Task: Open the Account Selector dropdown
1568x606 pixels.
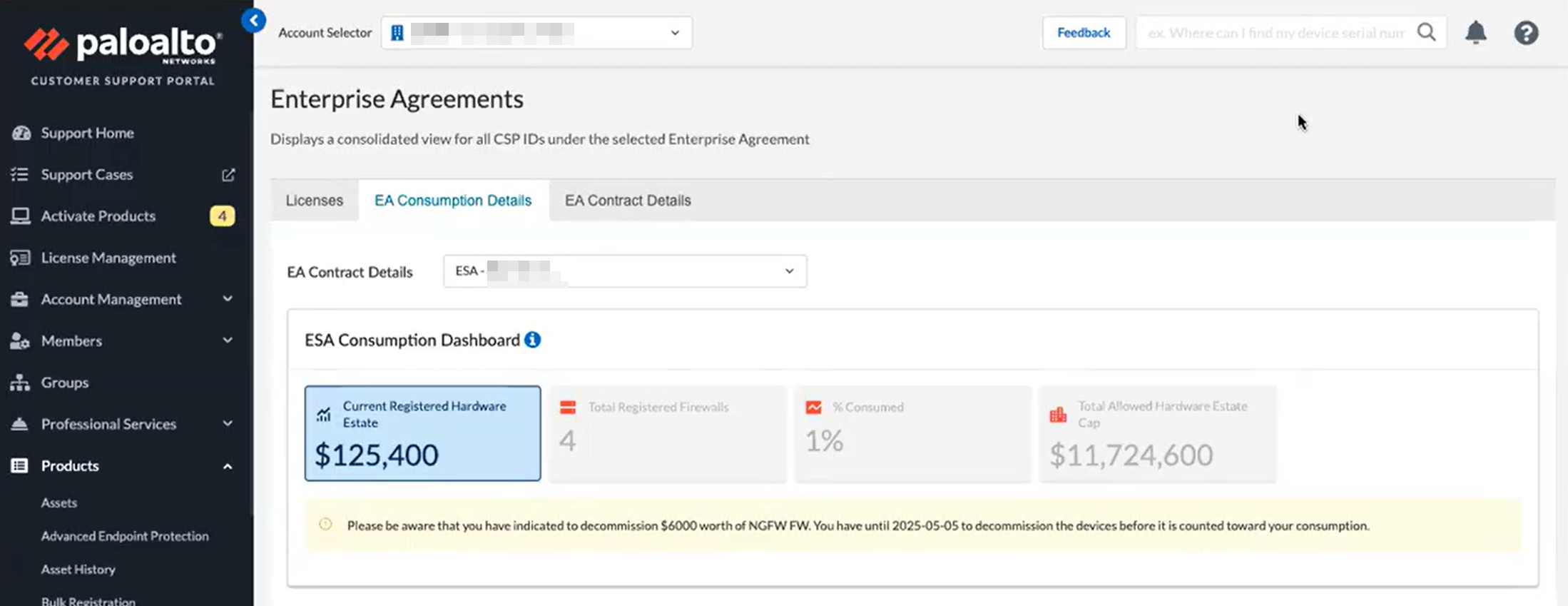Action: (x=536, y=33)
